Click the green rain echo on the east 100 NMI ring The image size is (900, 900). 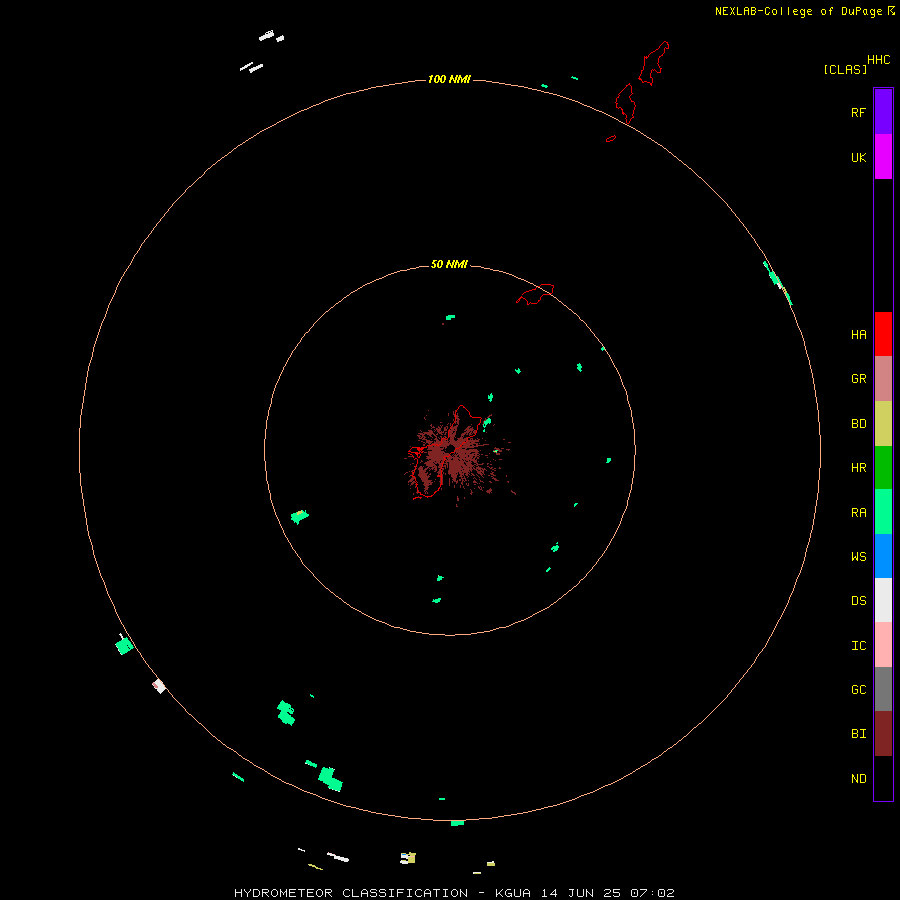(777, 282)
